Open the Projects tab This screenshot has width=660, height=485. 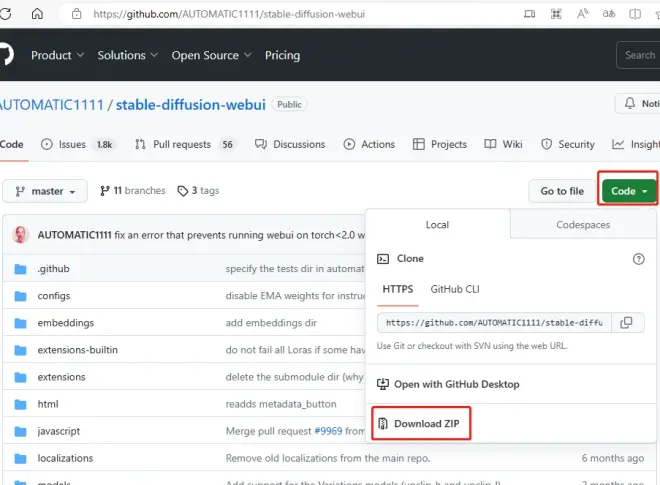440,144
